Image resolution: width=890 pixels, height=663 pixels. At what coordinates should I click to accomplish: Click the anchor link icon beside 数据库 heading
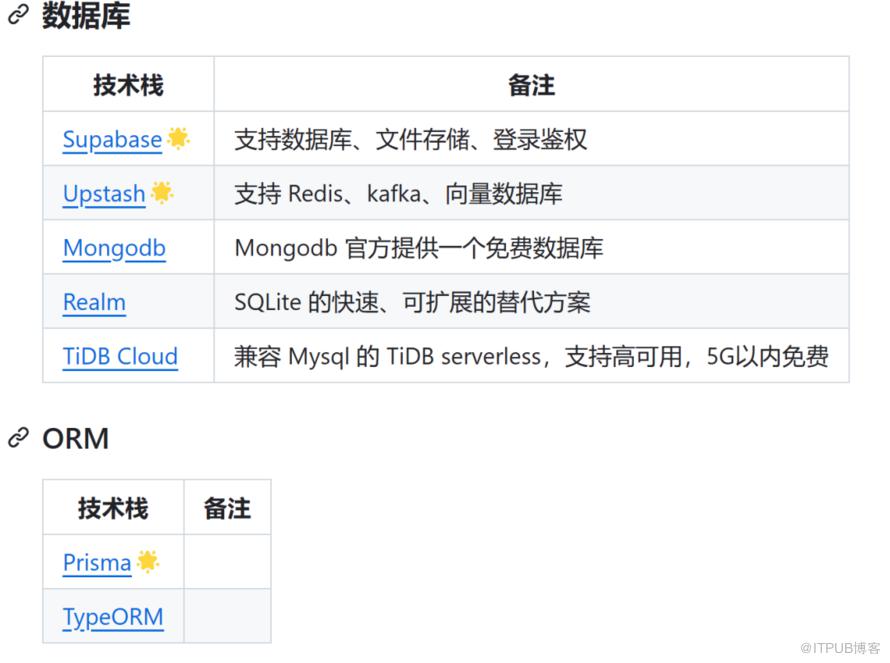click(18, 17)
